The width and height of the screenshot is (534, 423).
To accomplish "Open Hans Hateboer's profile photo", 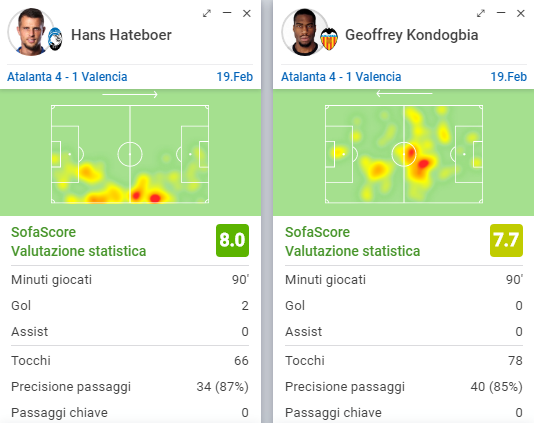I will pos(30,32).
